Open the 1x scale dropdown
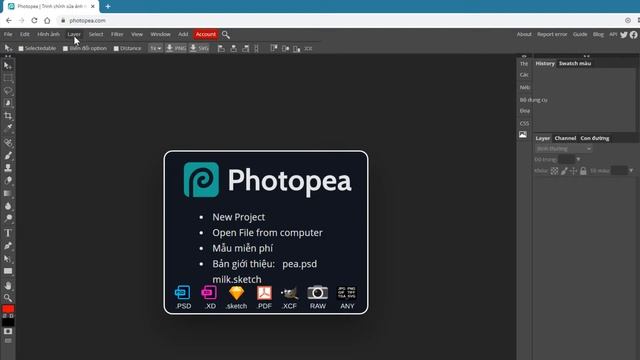The image size is (640, 360). point(156,49)
